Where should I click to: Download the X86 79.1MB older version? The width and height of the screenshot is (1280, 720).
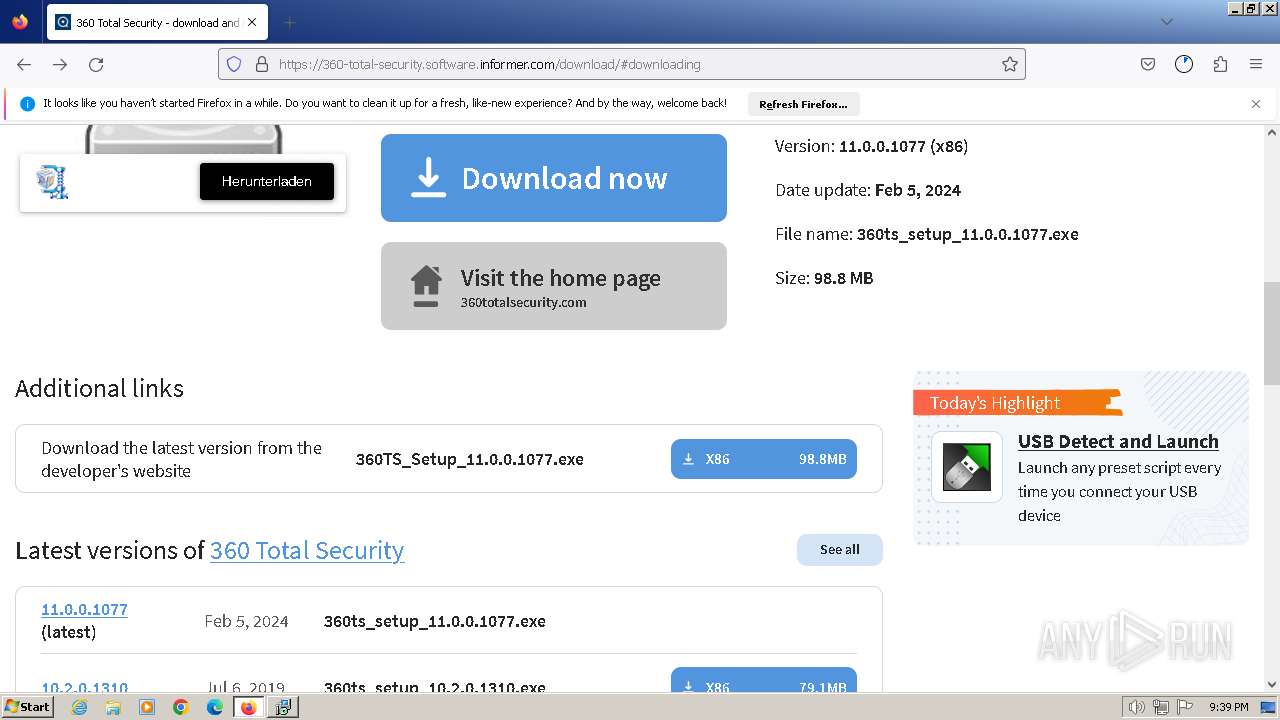click(x=764, y=680)
